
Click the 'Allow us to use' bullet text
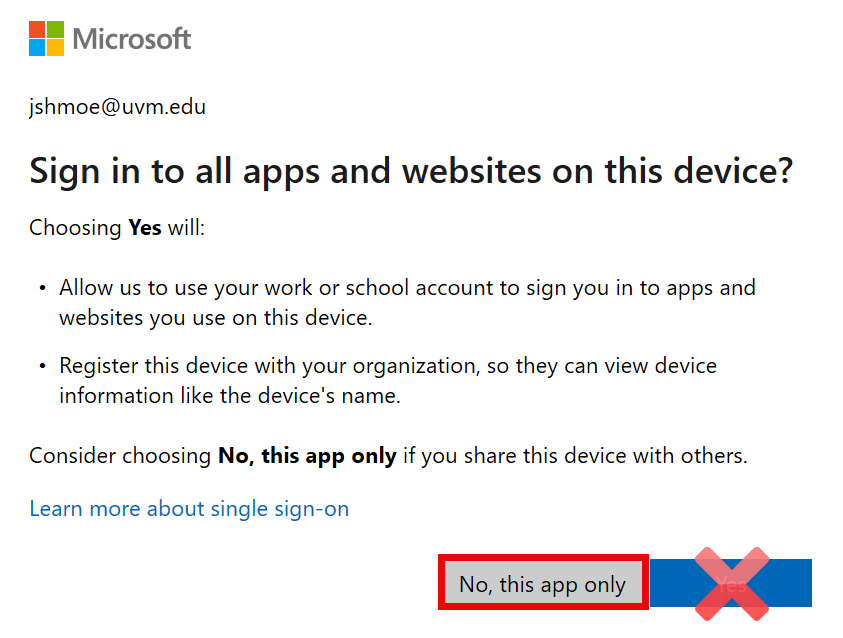click(x=407, y=289)
